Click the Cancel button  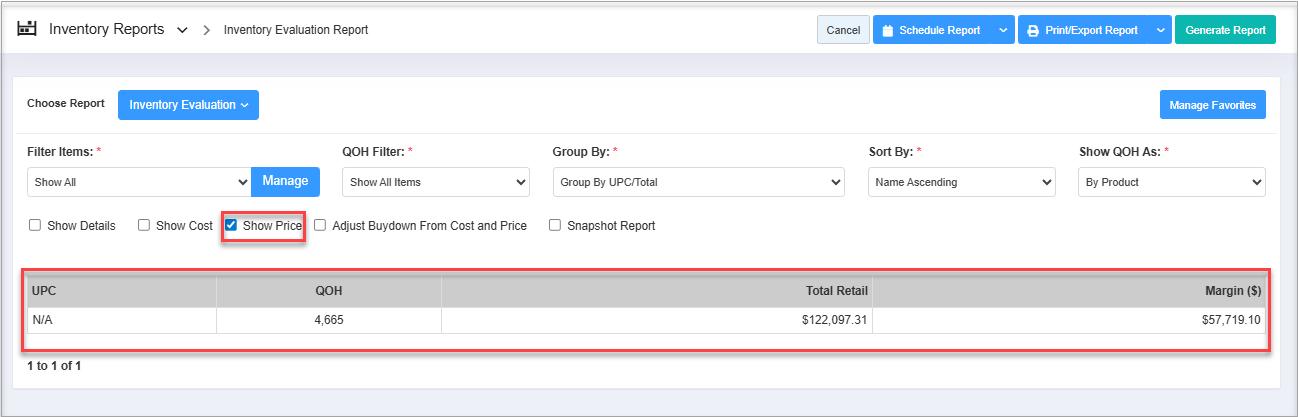click(843, 30)
